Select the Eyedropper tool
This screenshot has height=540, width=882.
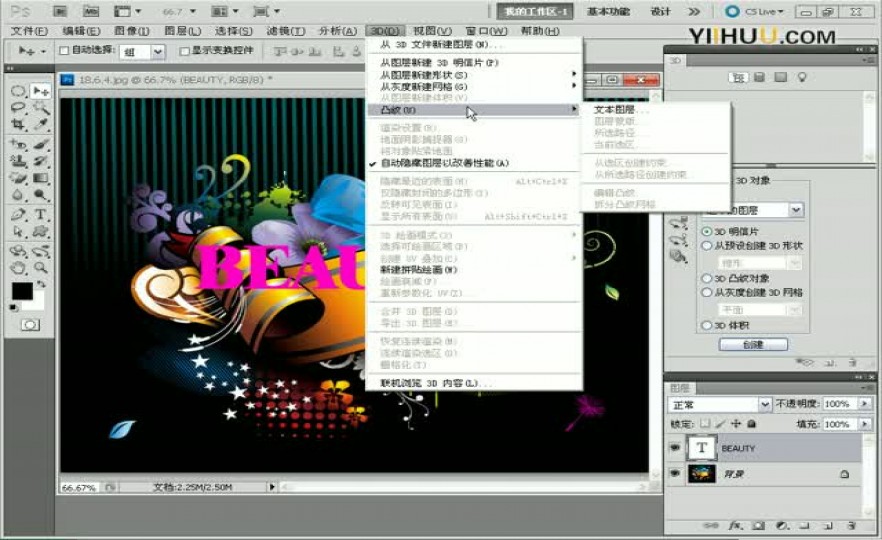point(40,124)
